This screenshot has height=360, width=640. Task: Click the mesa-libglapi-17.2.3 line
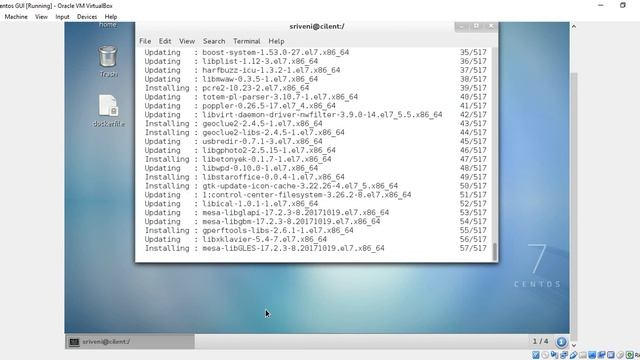[316, 213]
